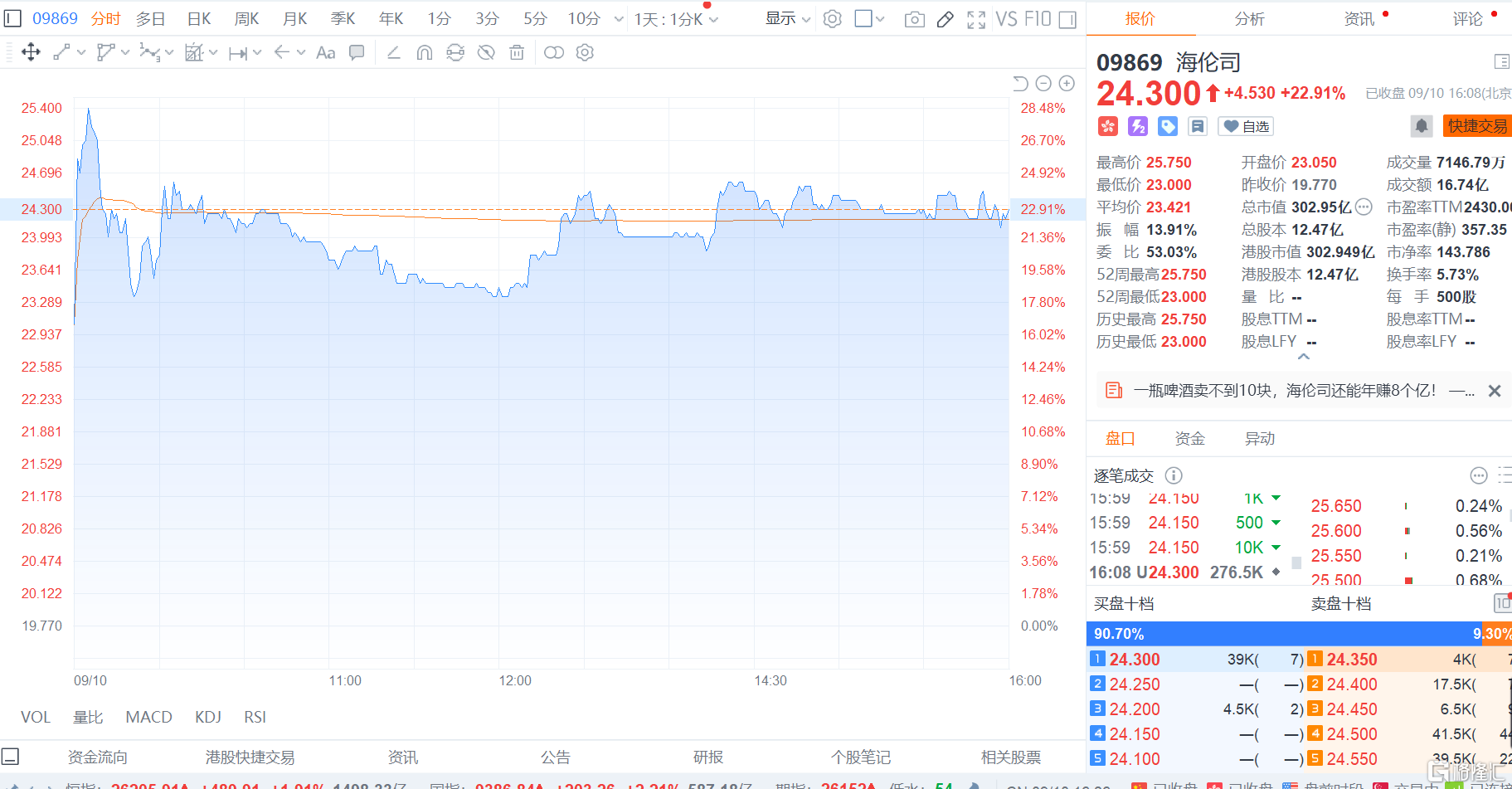Toggle hide drawings eye icon

[486, 53]
